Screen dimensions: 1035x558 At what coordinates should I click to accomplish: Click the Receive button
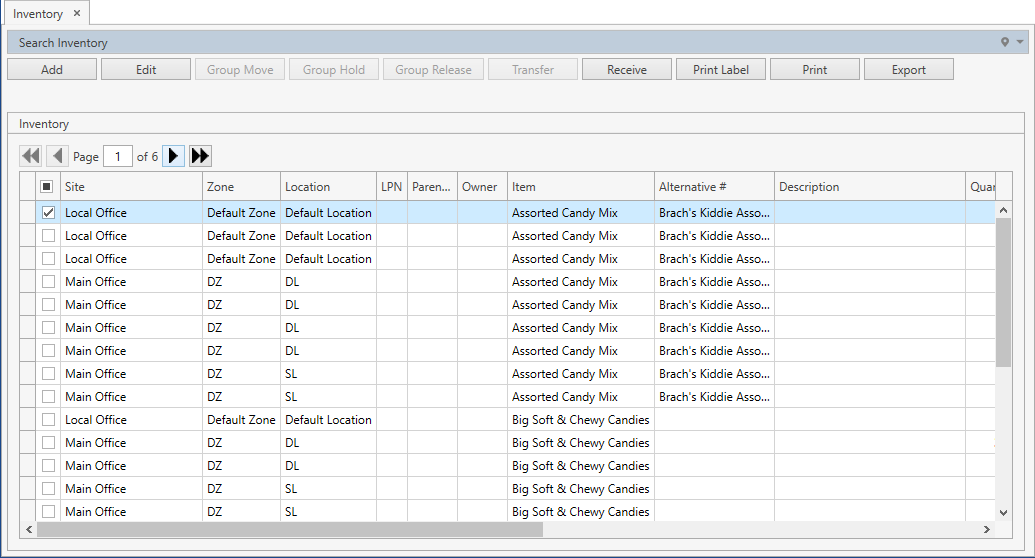[627, 70]
